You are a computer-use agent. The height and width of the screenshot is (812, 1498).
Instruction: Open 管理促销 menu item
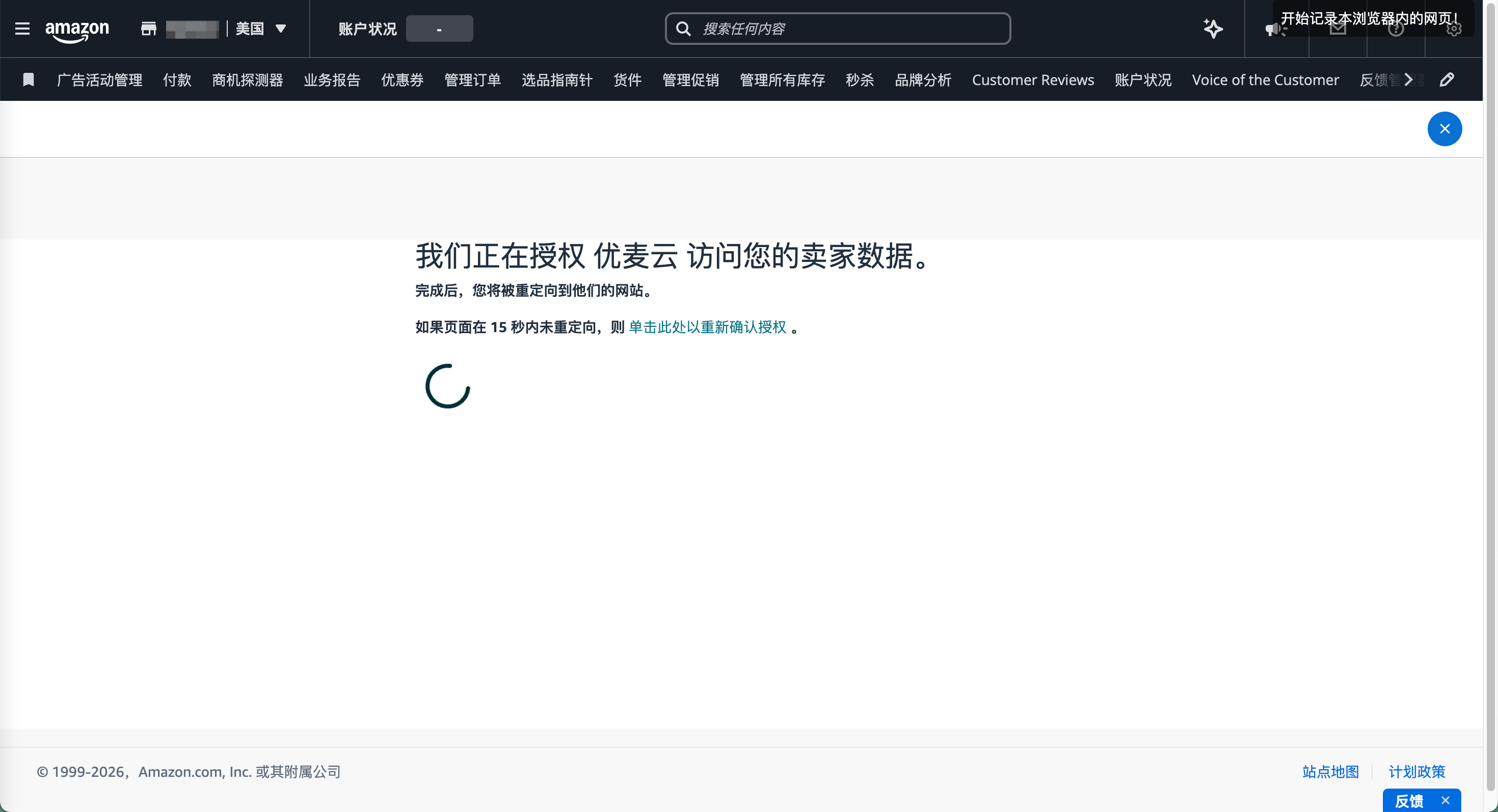click(x=691, y=79)
